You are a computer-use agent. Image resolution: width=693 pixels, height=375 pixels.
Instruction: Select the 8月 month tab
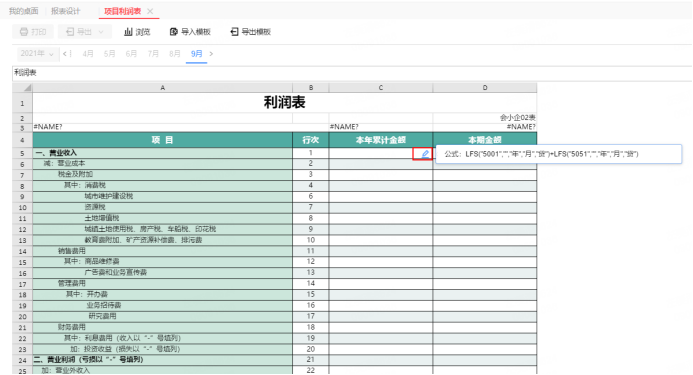175,54
